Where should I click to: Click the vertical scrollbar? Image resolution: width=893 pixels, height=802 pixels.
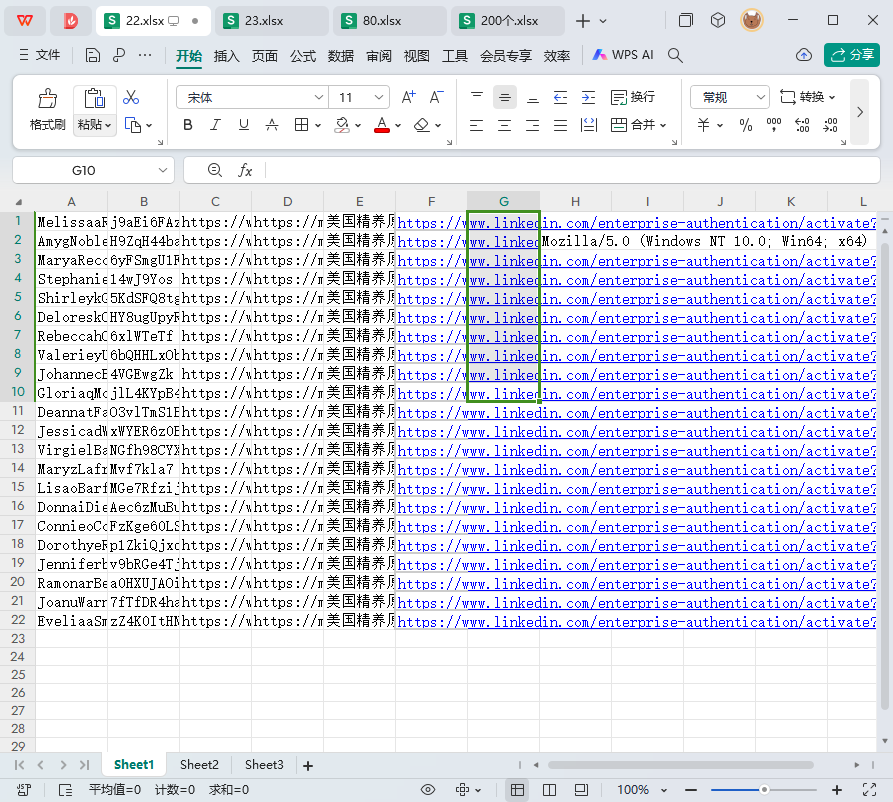884,478
